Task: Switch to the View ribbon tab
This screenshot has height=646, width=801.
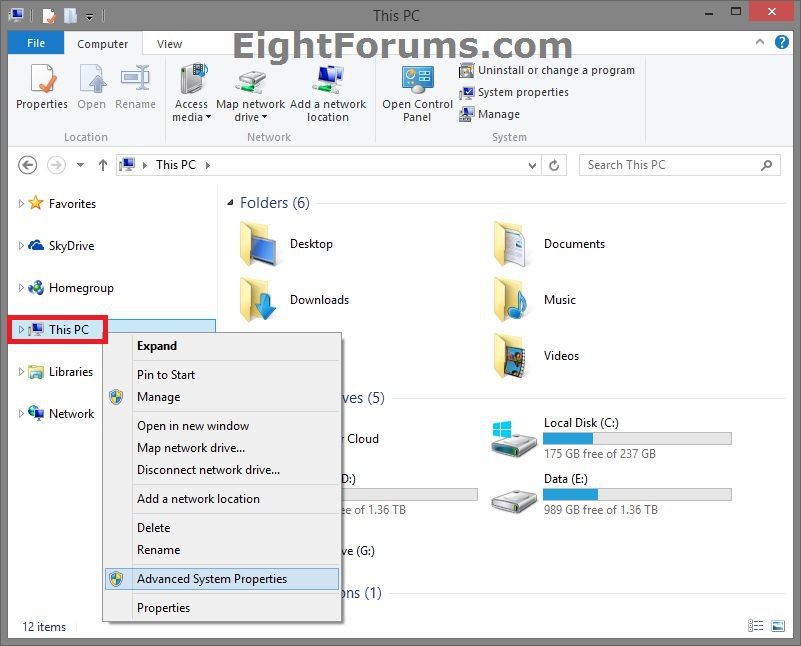Action: (168, 43)
